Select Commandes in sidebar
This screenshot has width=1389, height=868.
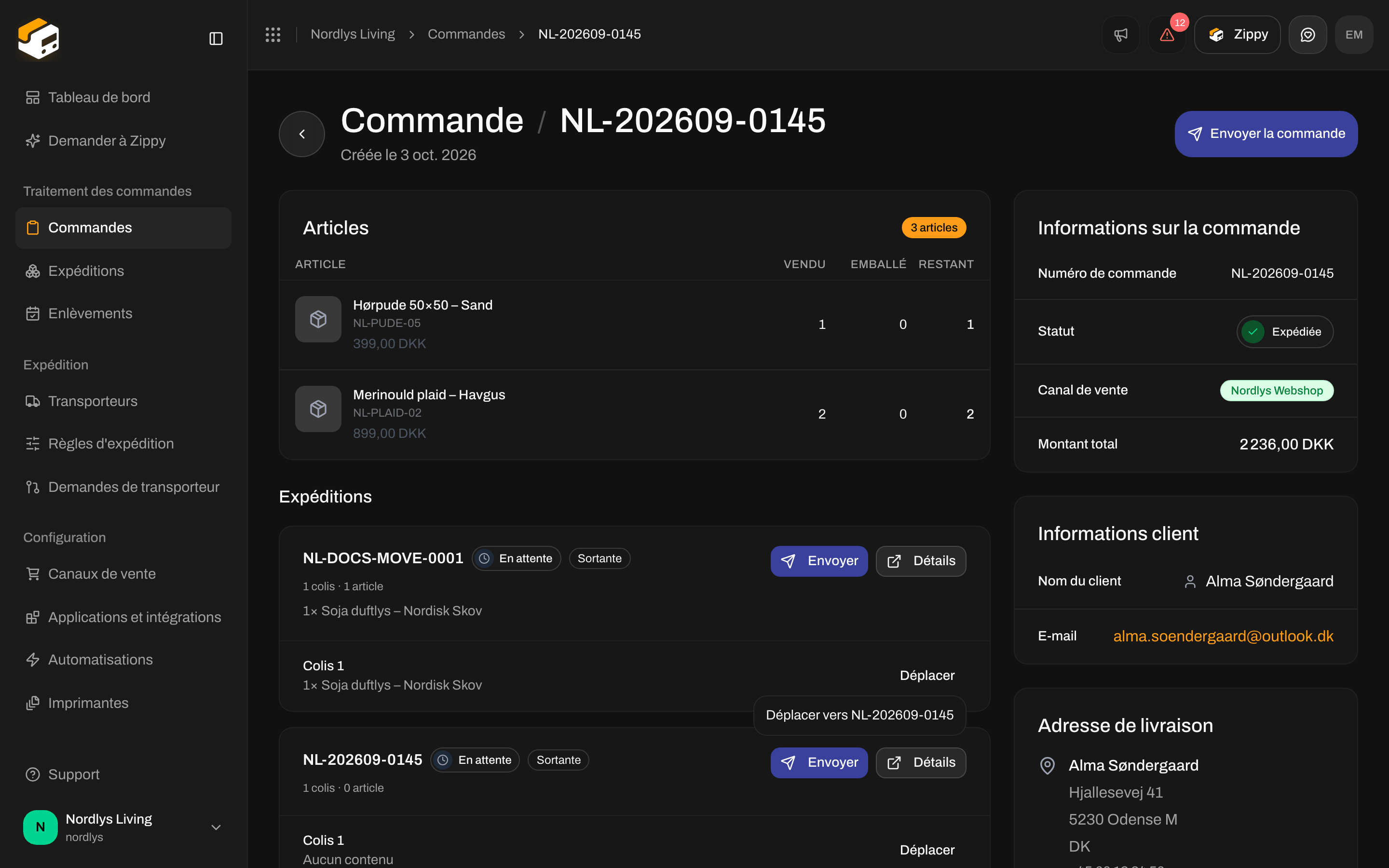tap(123, 228)
